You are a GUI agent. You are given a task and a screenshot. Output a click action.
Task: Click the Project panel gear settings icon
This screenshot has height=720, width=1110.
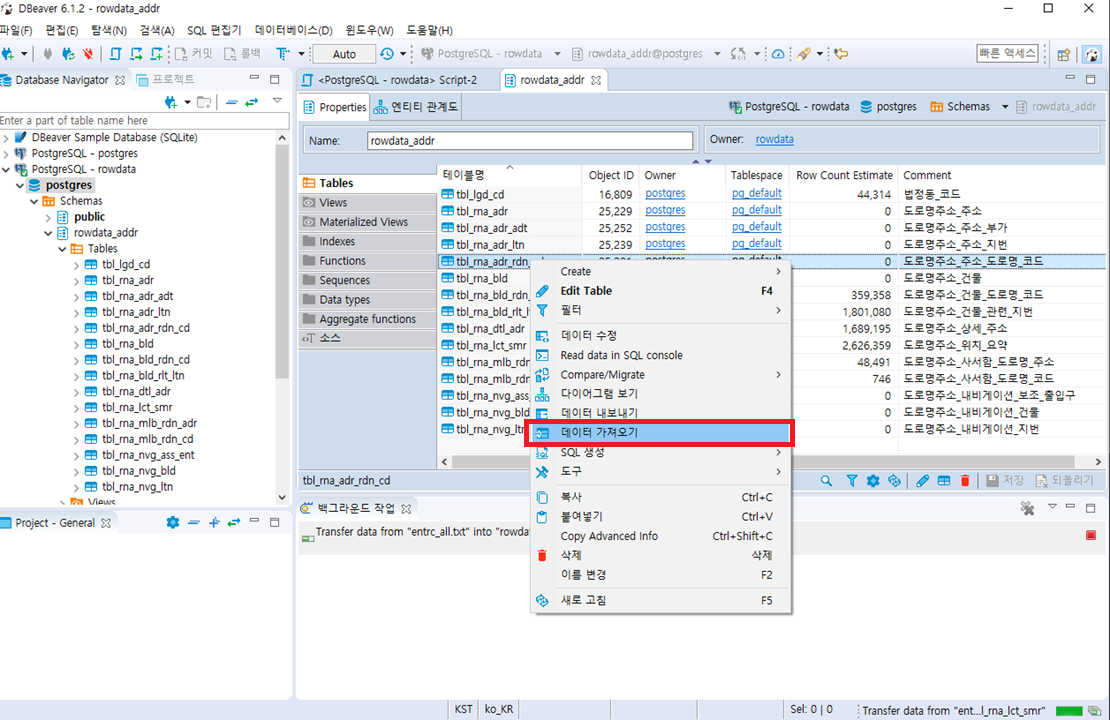pyautogui.click(x=173, y=522)
